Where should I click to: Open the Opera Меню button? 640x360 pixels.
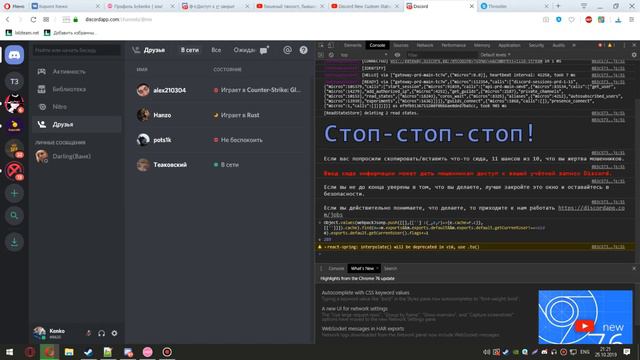point(14,6)
